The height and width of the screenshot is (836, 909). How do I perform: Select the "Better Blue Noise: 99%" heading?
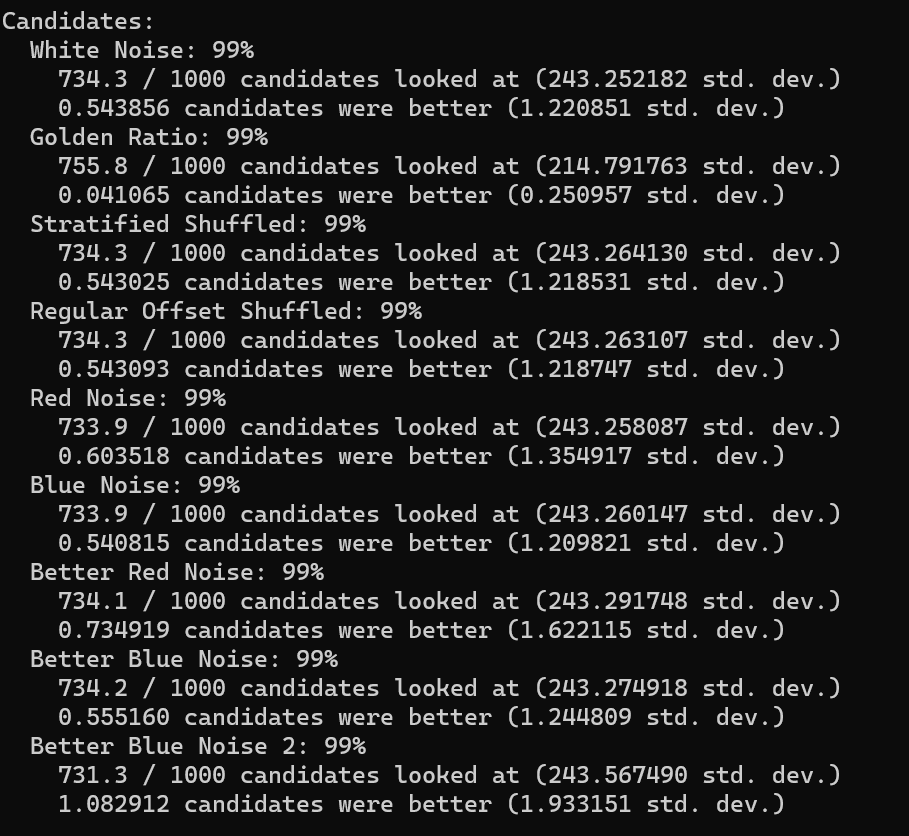(183, 658)
